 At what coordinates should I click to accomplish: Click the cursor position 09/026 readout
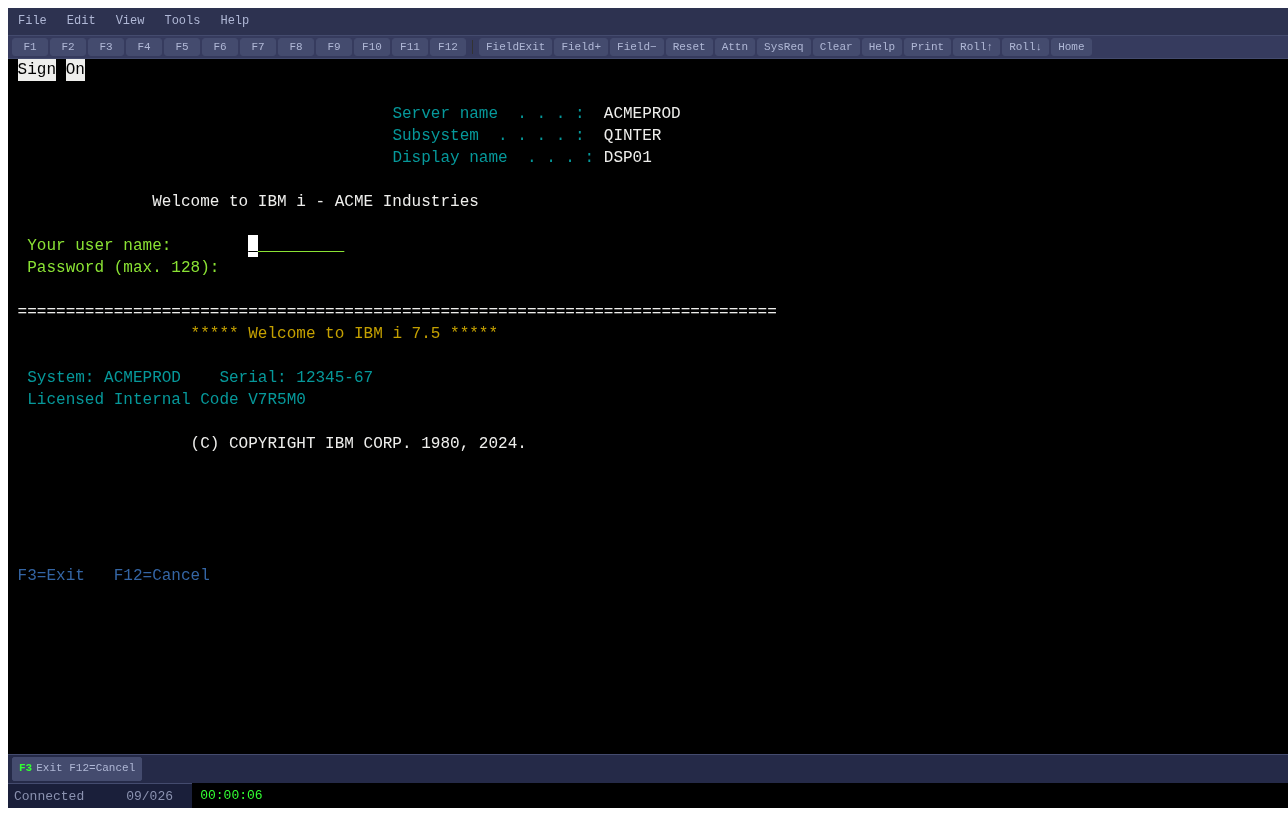pyautogui.click(x=149, y=796)
